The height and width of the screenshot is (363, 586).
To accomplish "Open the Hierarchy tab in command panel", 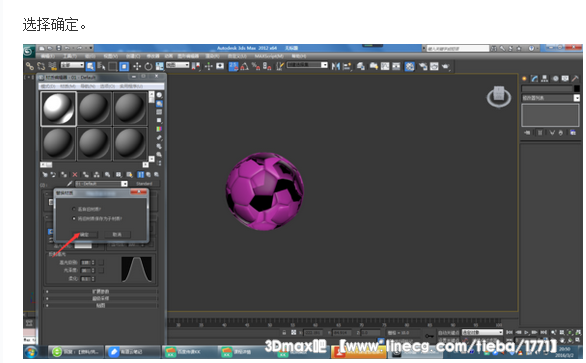I will tap(545, 79).
